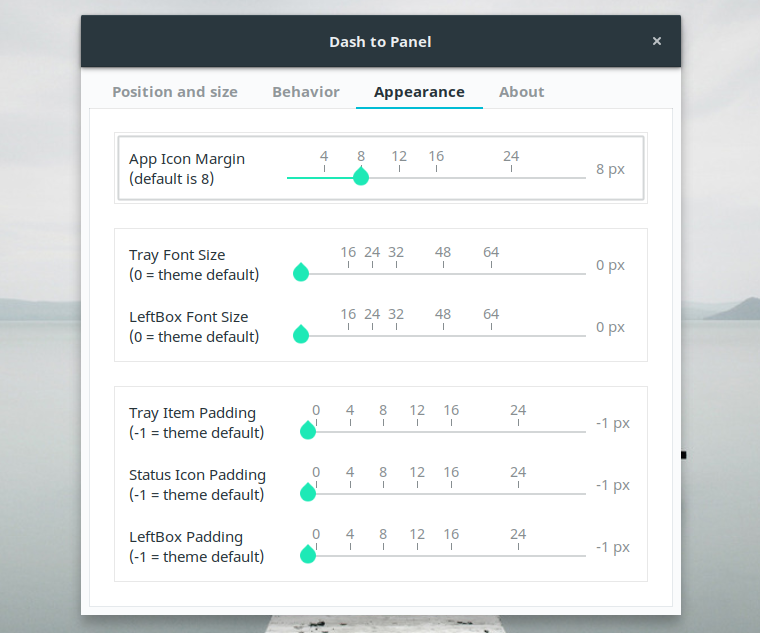
Task: Open the About tab
Action: click(x=522, y=92)
